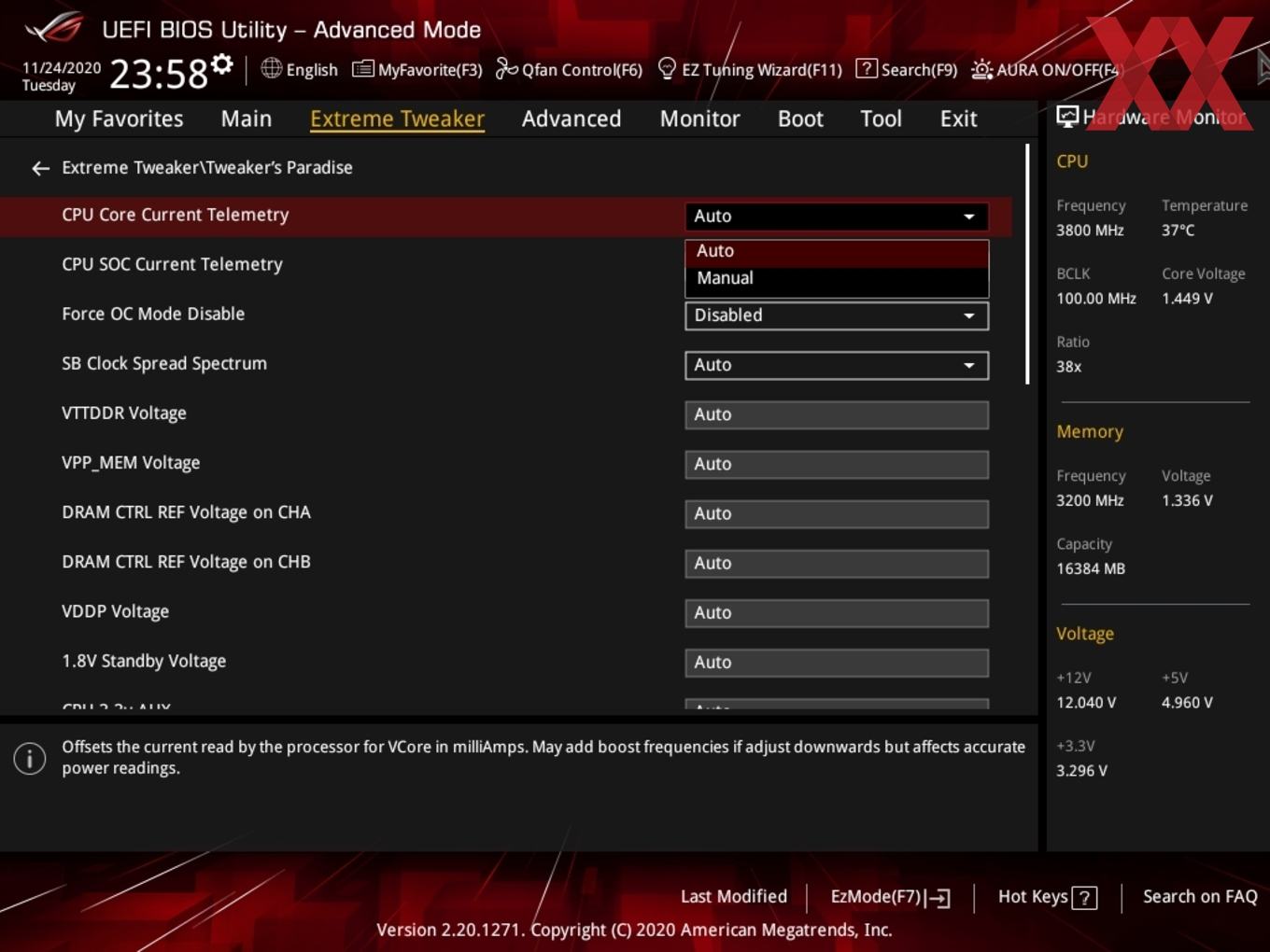Open the Tool tab

[x=881, y=119]
